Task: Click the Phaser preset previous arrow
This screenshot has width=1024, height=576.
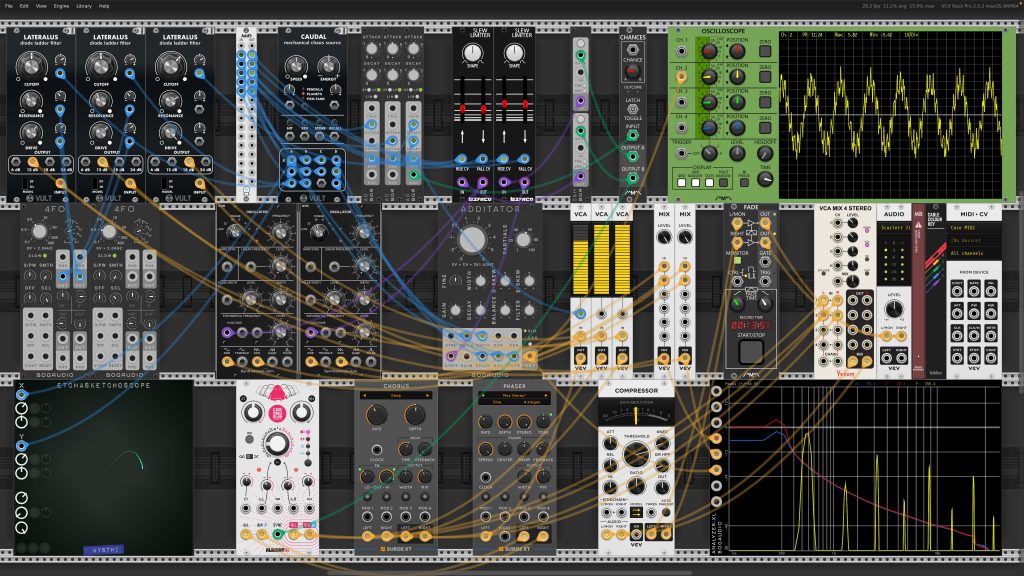Action: coord(484,396)
